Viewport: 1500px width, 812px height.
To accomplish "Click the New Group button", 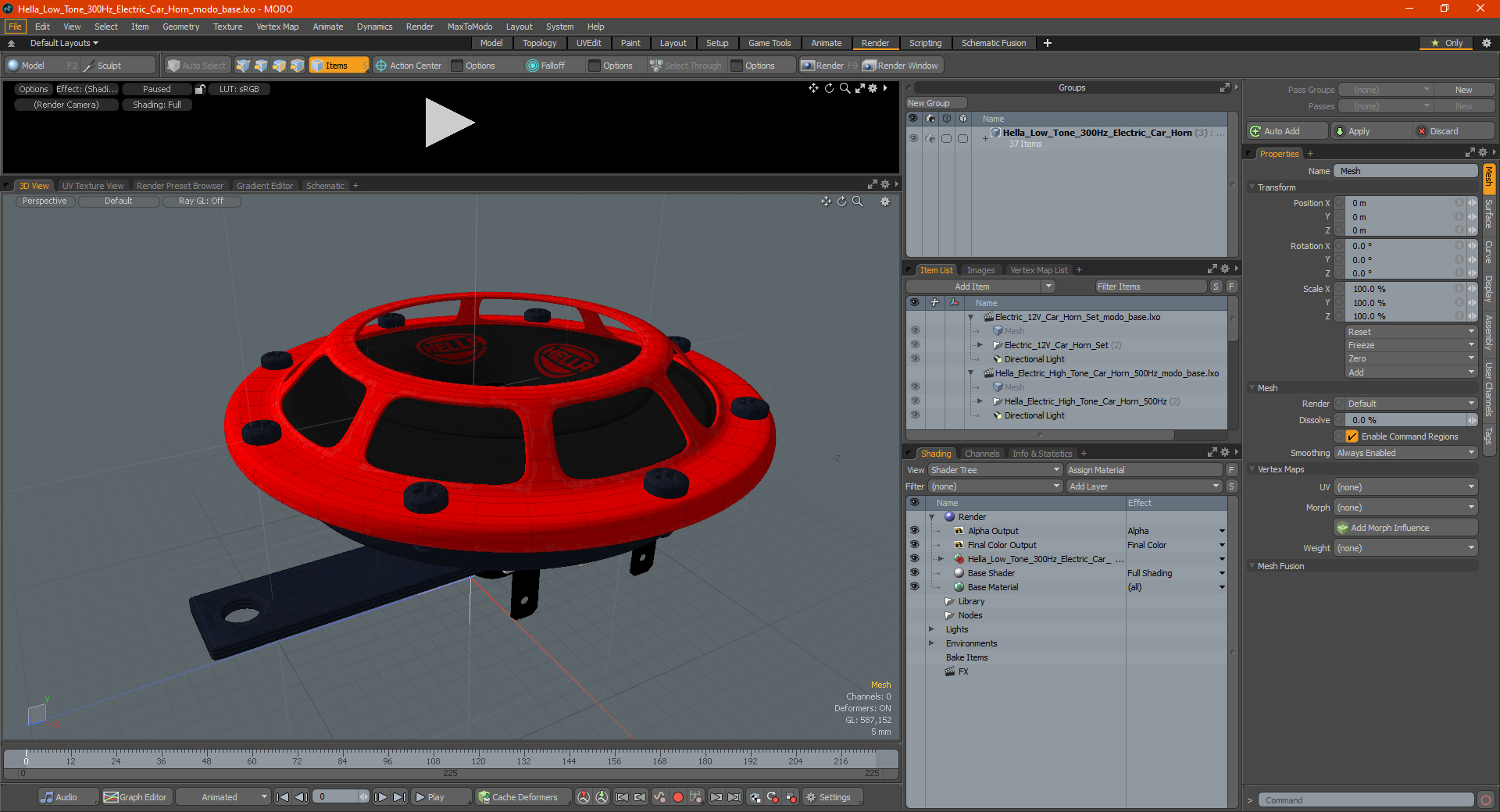I will tap(936, 103).
